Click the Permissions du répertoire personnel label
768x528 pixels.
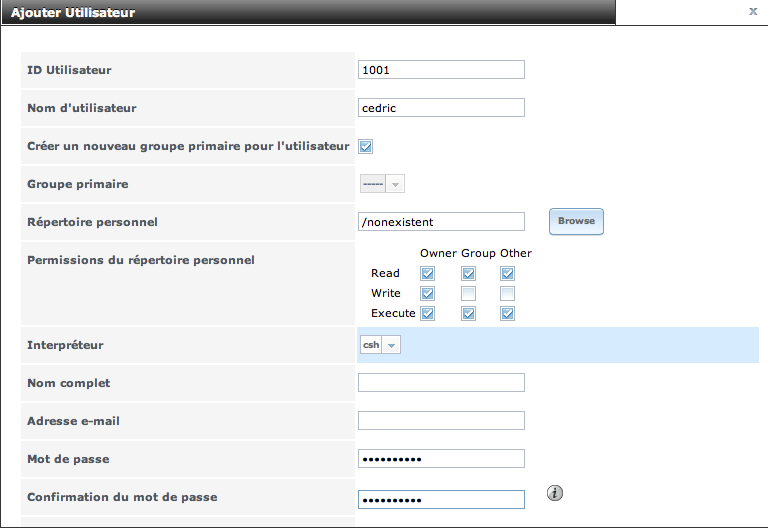(x=141, y=260)
